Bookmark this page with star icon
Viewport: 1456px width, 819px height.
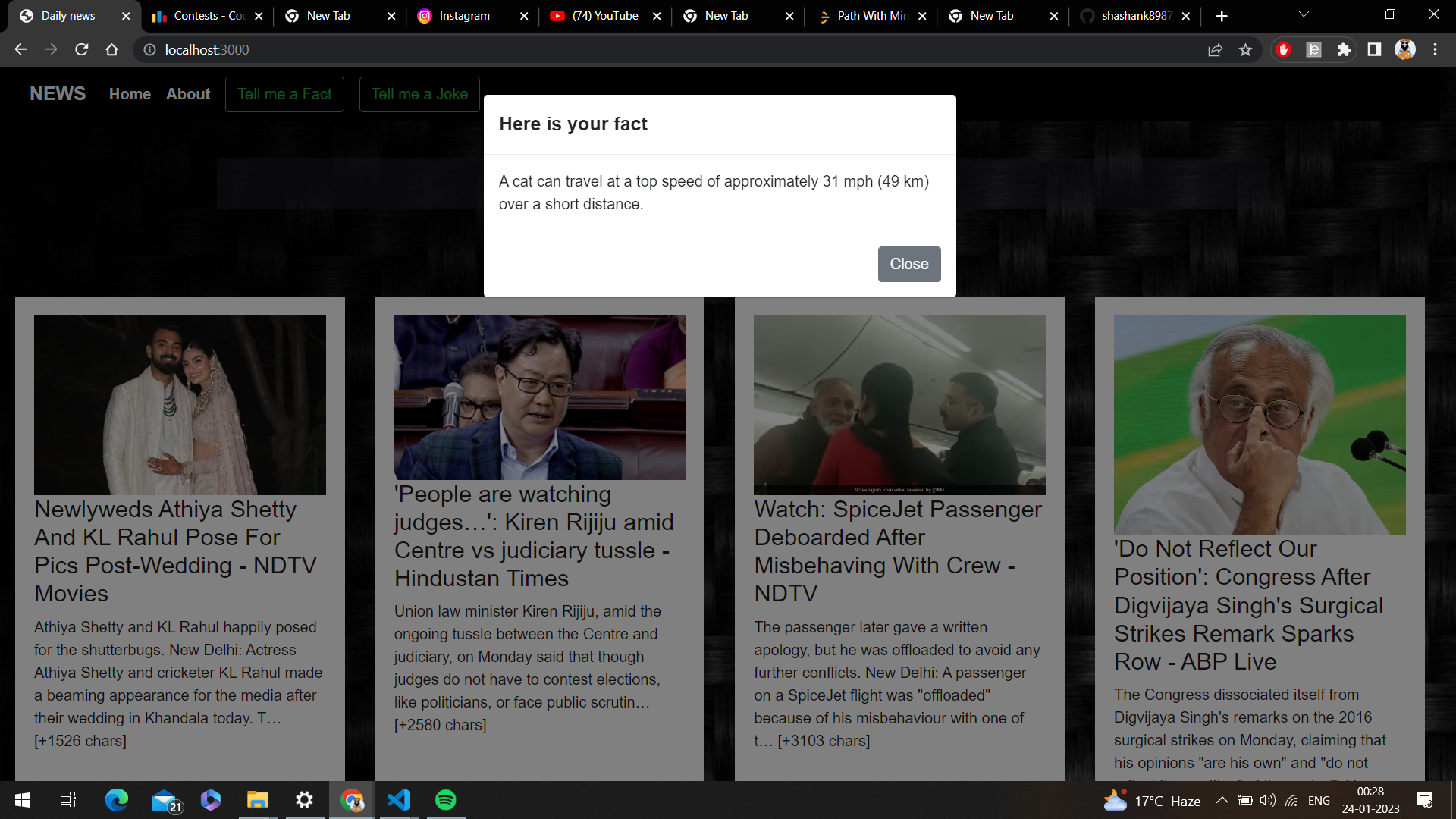[x=1245, y=50]
